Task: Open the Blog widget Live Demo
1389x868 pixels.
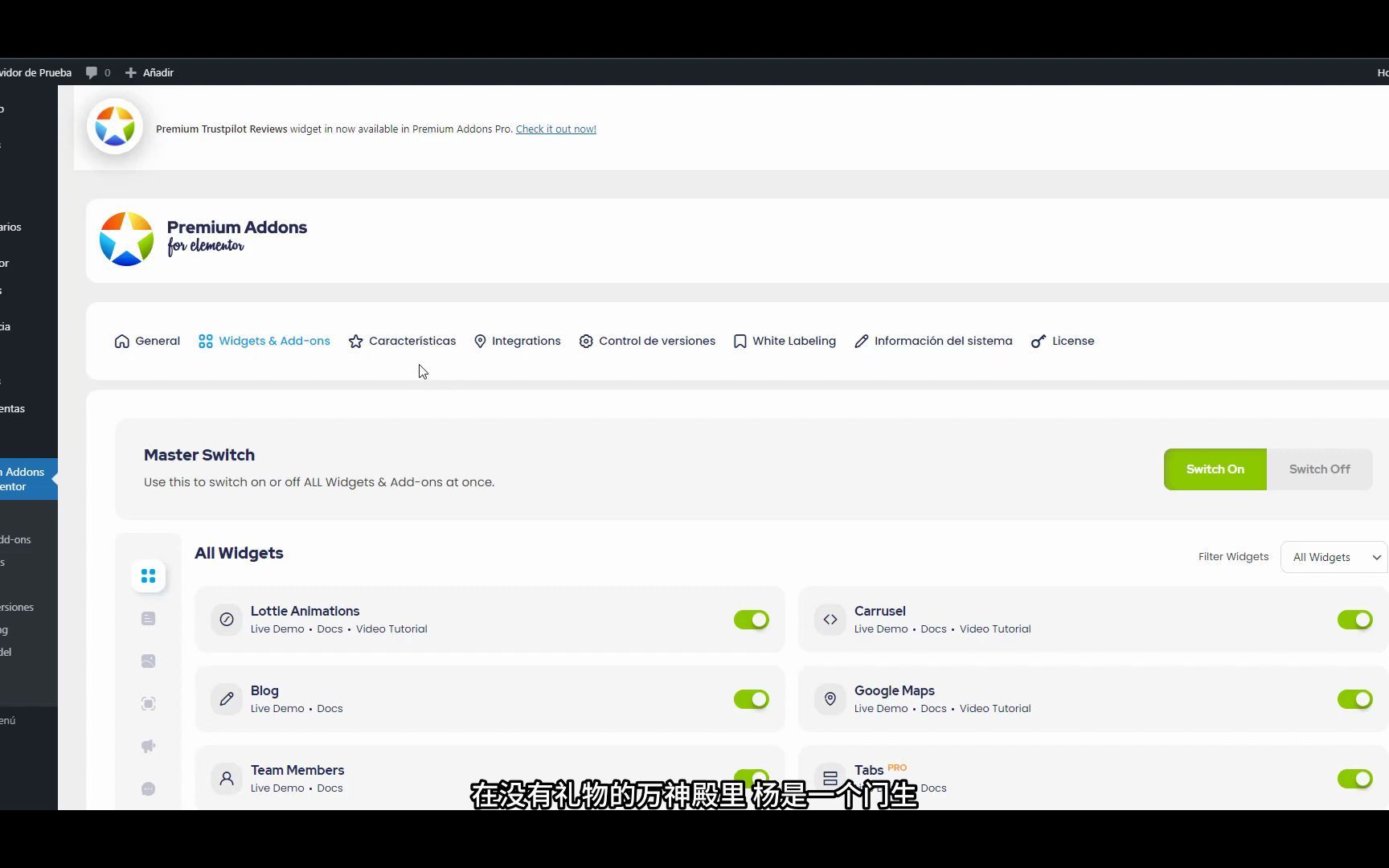Action: [x=277, y=708]
